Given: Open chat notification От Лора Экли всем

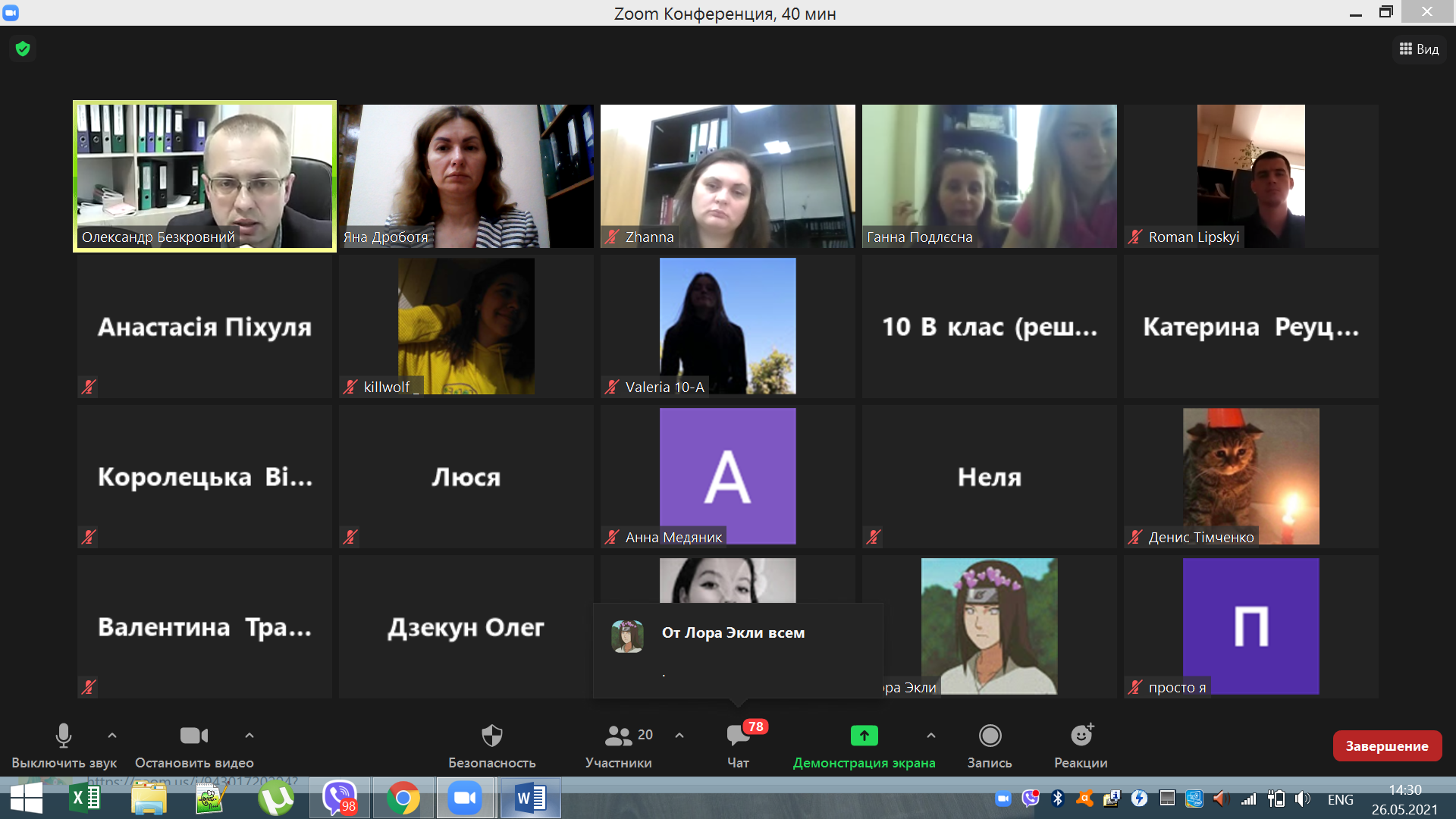Looking at the screenshot, I should click(738, 651).
